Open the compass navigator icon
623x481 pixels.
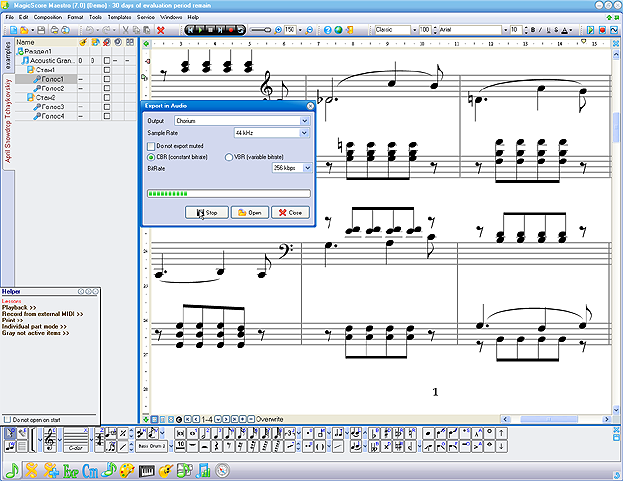[222, 471]
